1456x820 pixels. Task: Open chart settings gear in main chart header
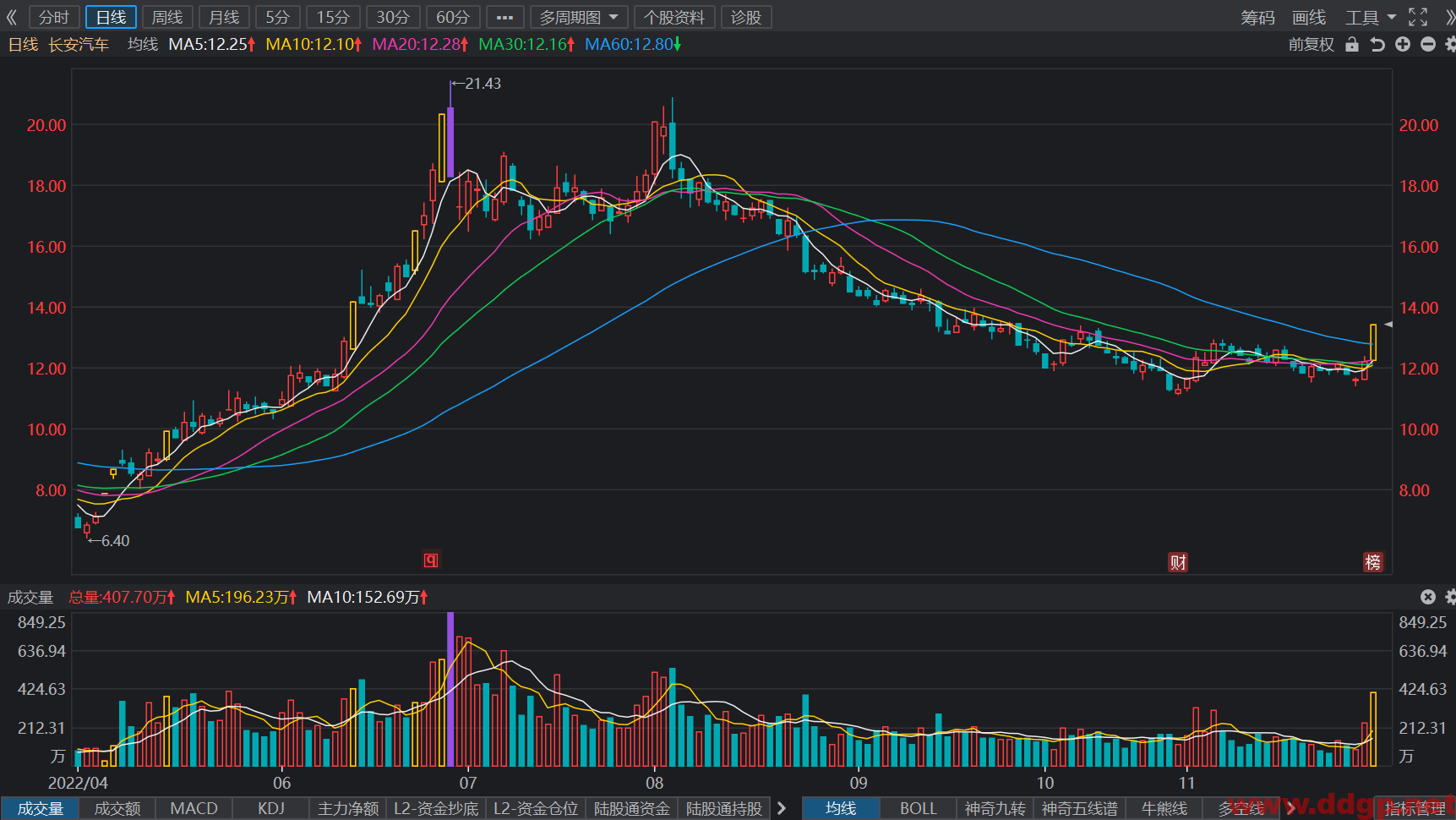(1450, 44)
